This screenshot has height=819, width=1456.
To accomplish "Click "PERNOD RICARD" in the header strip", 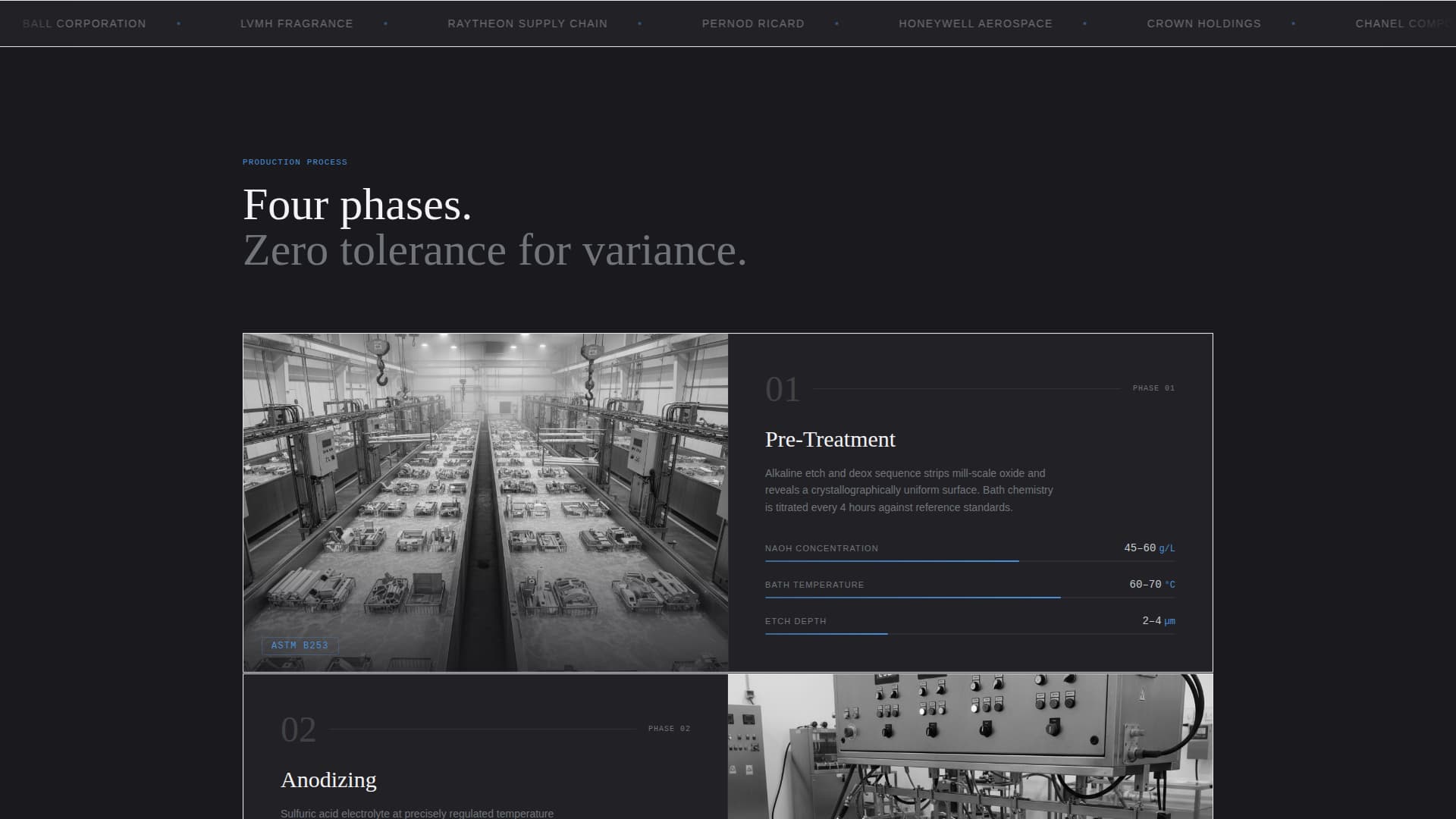I will point(753,24).
